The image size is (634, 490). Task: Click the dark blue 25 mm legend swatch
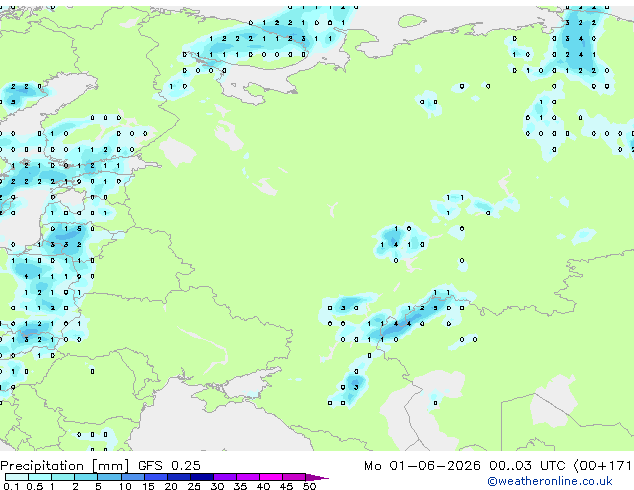coord(202,477)
